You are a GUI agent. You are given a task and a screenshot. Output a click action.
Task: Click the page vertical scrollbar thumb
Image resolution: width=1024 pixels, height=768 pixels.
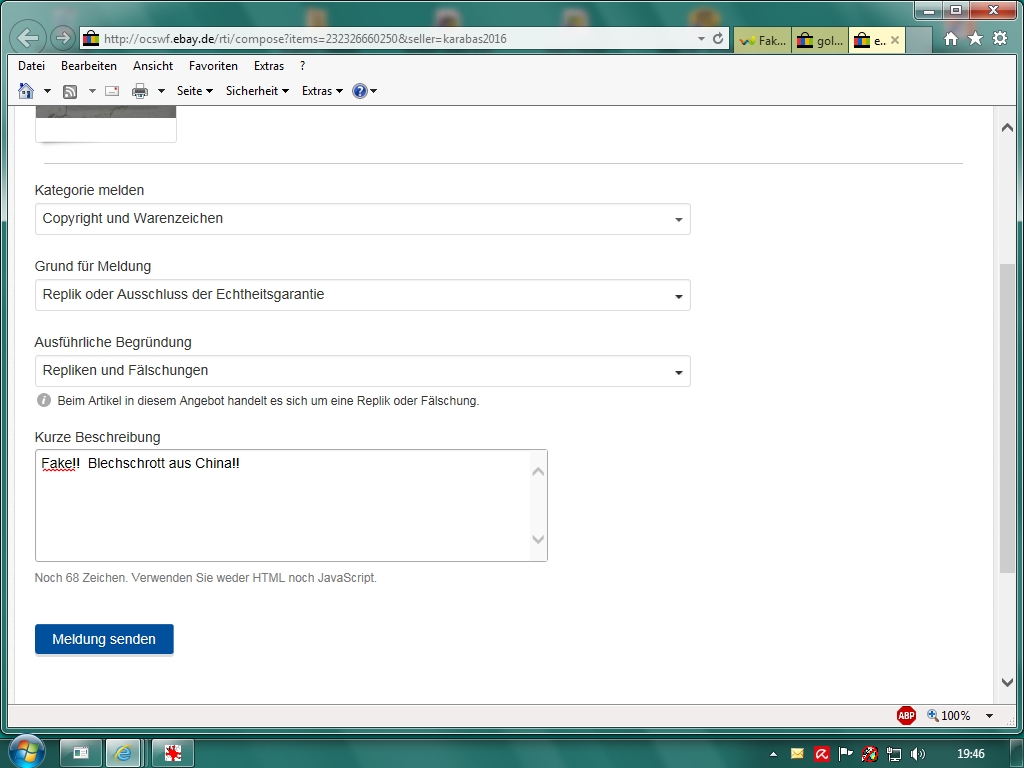click(1007, 418)
